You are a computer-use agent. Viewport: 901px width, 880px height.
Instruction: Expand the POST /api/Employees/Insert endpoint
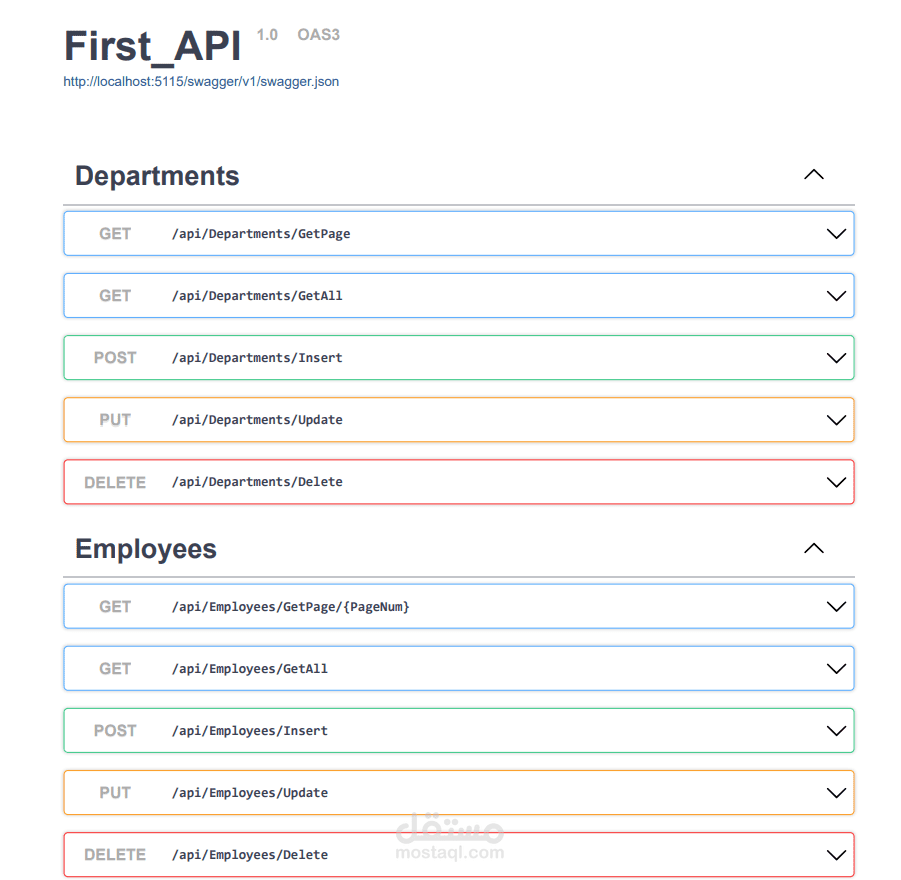(457, 730)
